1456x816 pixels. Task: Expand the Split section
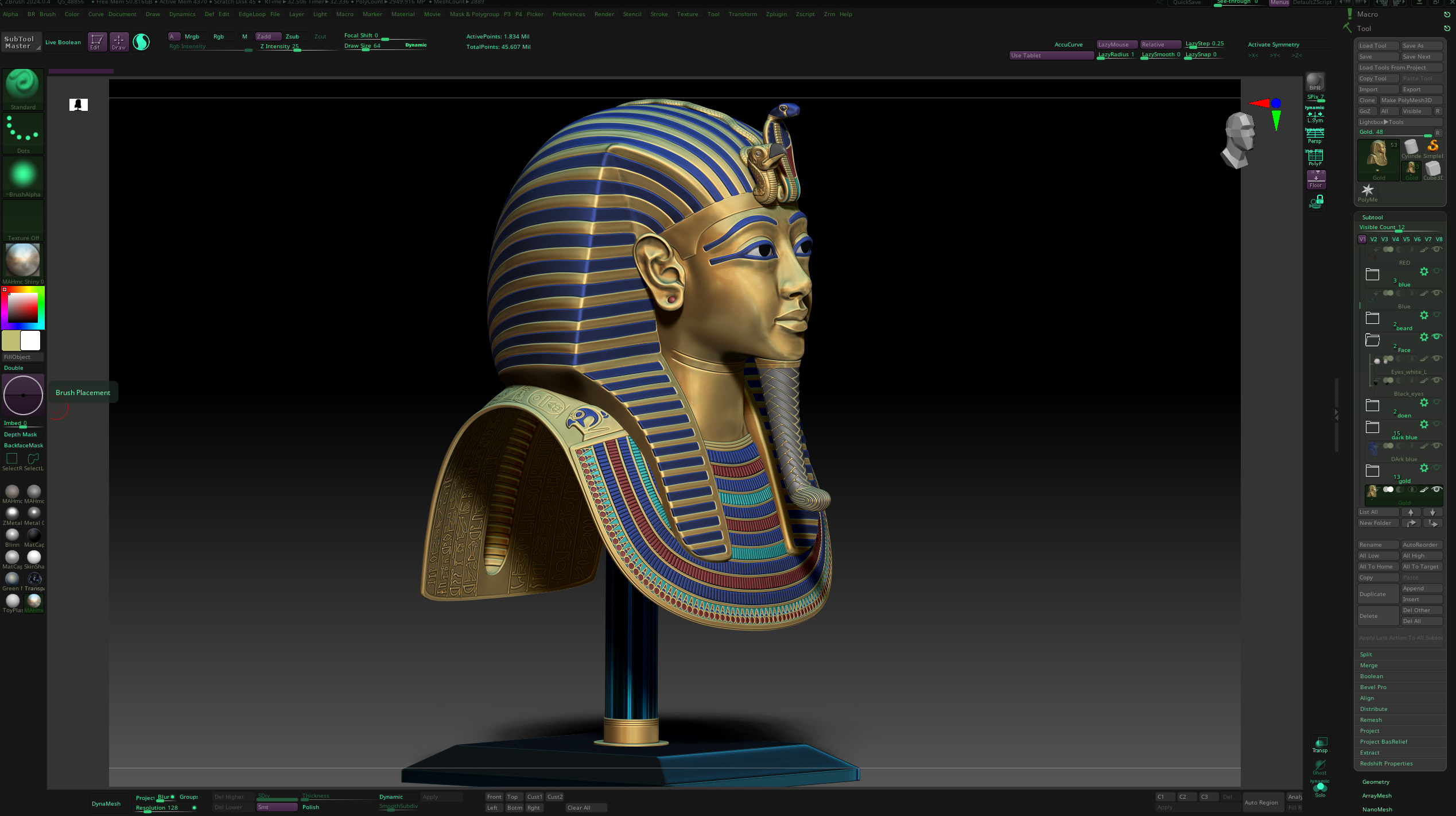[1366, 655]
